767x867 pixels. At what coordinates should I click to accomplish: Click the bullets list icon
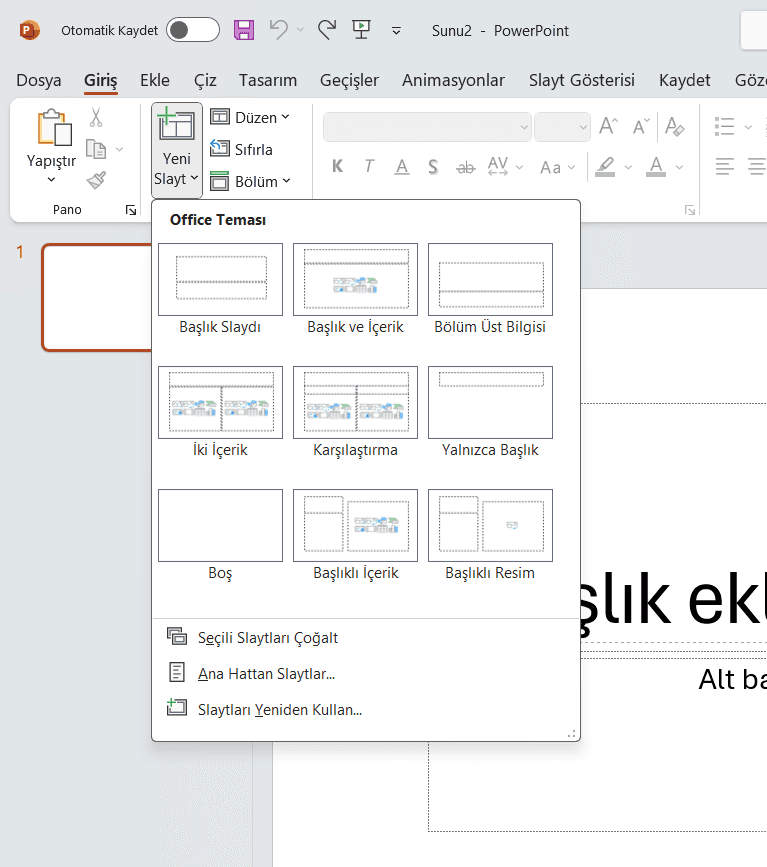pos(724,126)
